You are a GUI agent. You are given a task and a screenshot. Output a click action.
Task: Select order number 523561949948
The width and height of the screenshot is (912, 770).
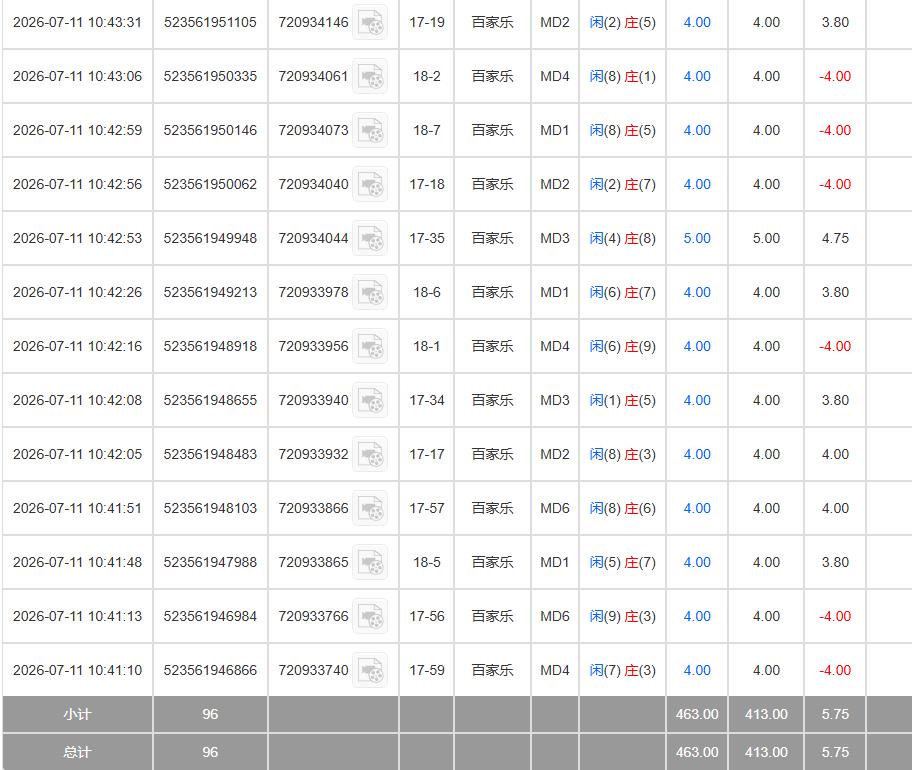click(x=210, y=238)
